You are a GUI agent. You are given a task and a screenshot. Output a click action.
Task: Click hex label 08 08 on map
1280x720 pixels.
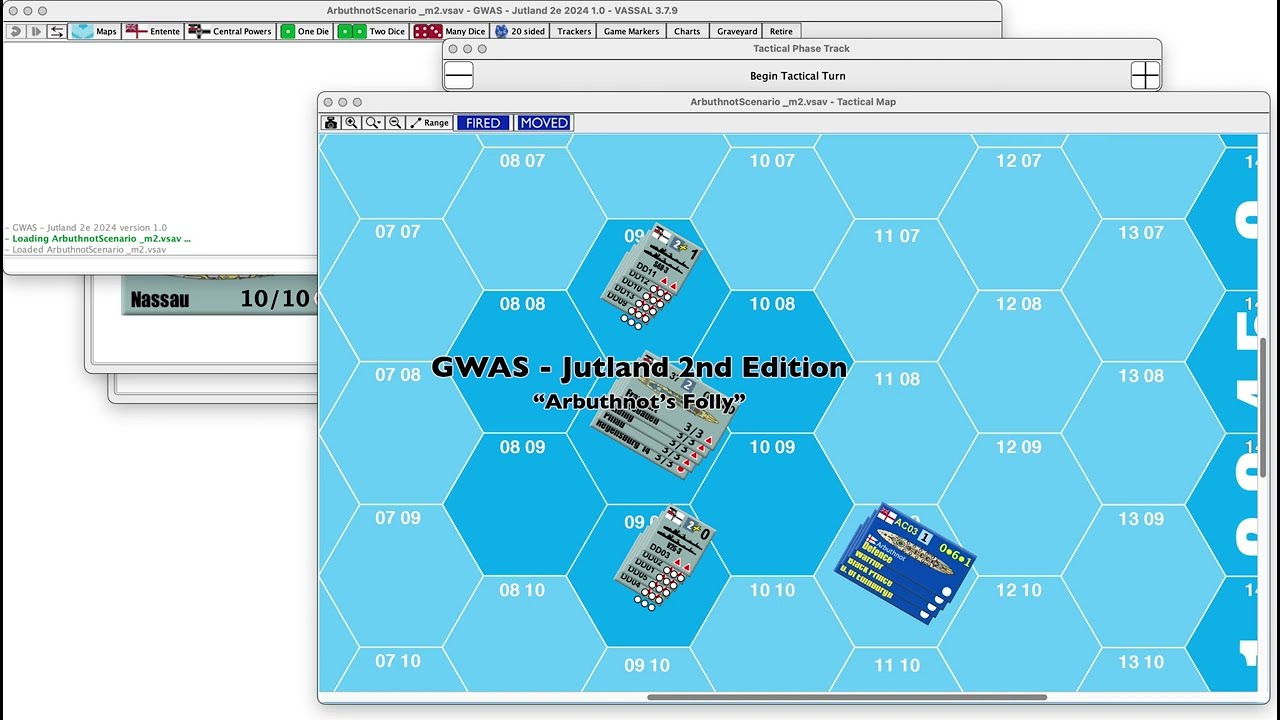(523, 304)
